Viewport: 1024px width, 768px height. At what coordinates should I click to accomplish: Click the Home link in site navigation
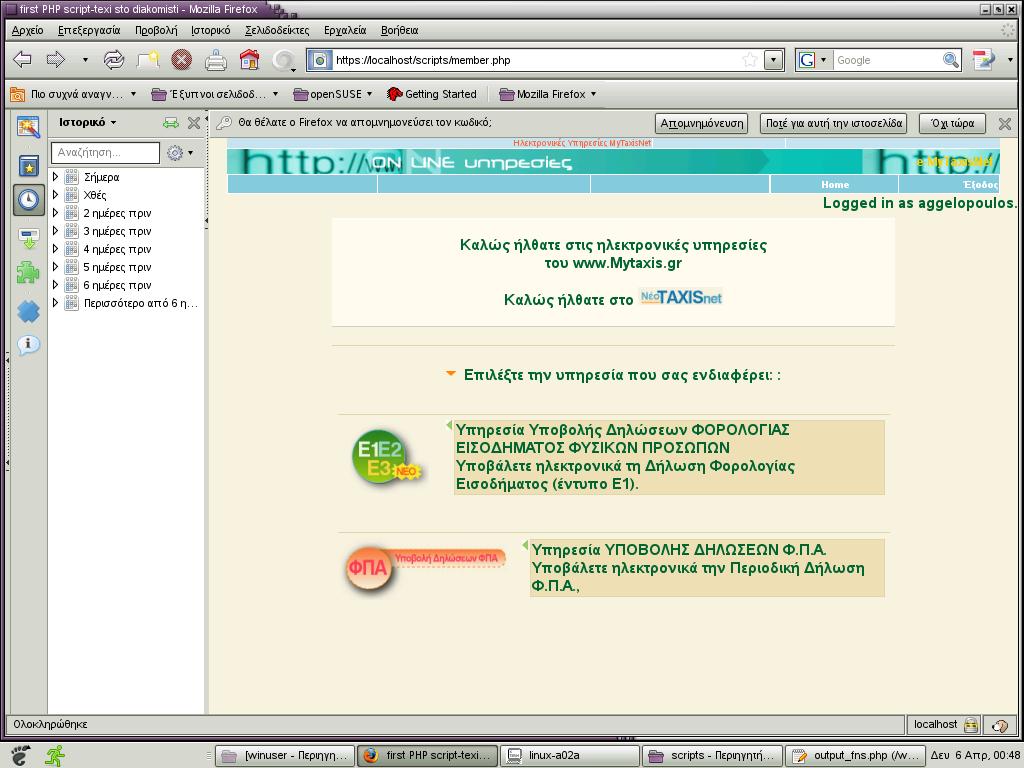point(835,185)
